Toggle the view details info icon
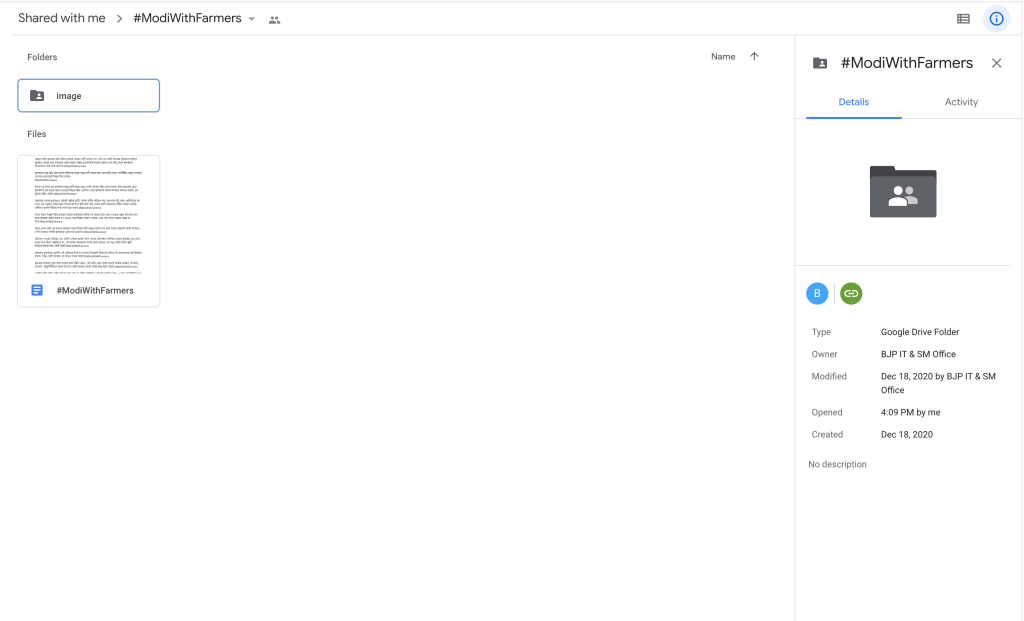The image size is (1024, 621). tap(996, 19)
